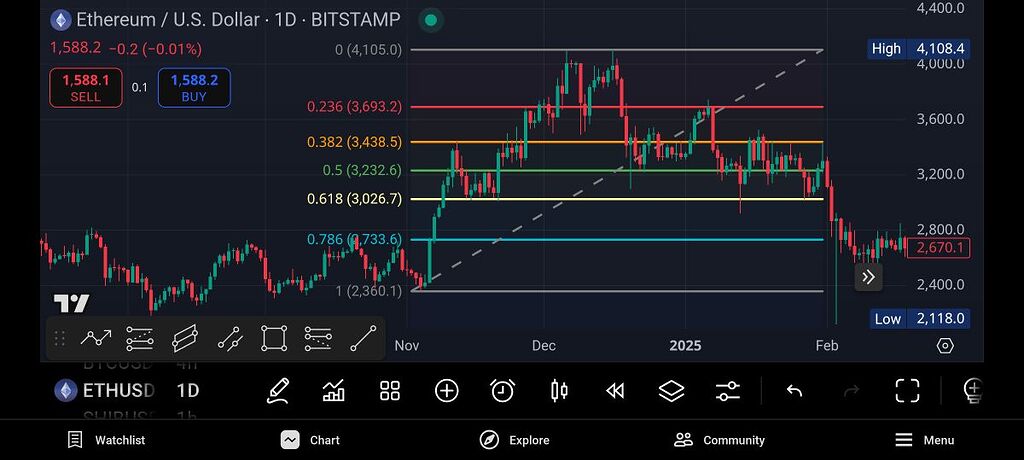Image resolution: width=1024 pixels, height=460 pixels.
Task: Switch to the Chart tab
Action: (310, 440)
